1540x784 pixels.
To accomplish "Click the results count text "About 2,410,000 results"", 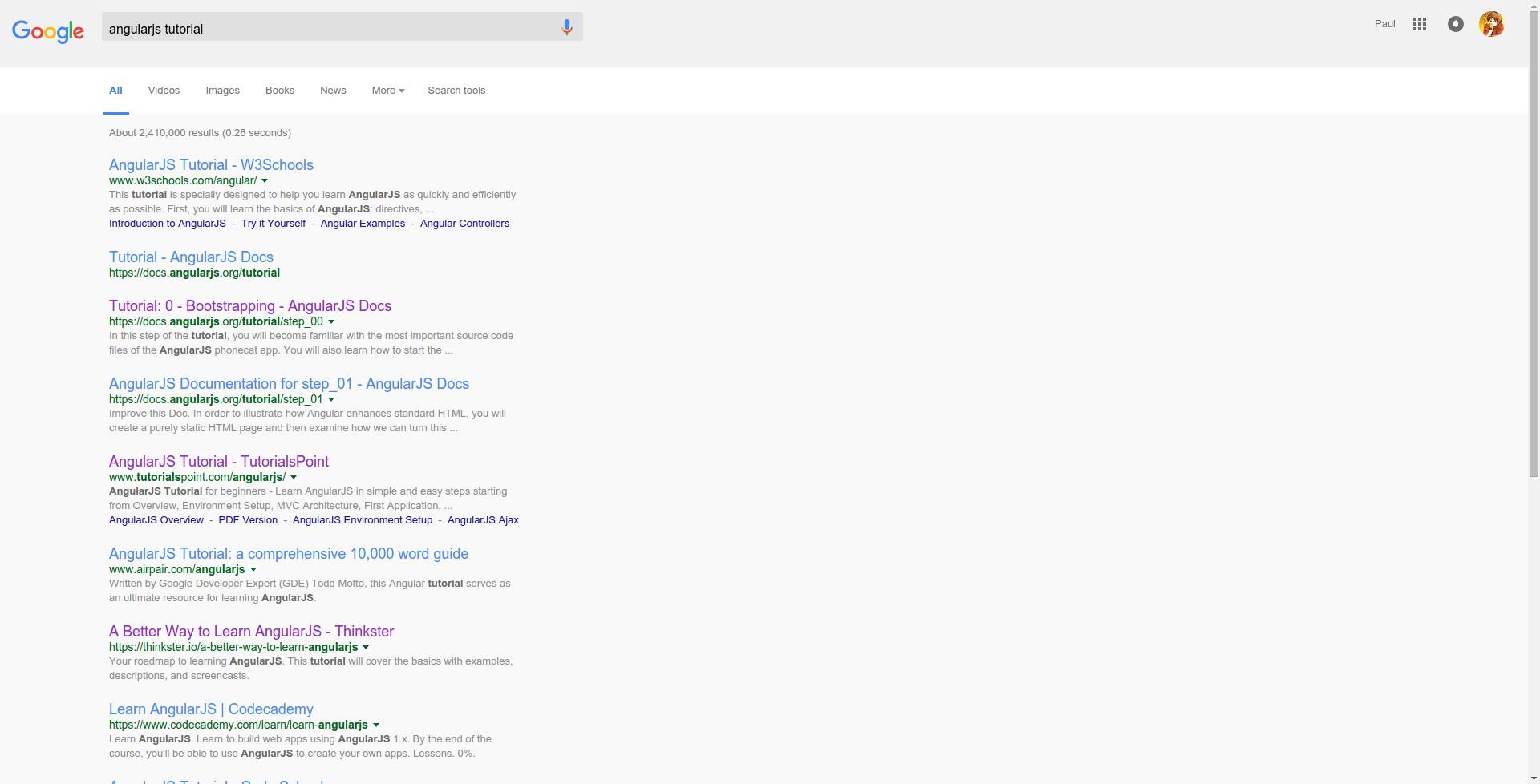I will point(164,133).
